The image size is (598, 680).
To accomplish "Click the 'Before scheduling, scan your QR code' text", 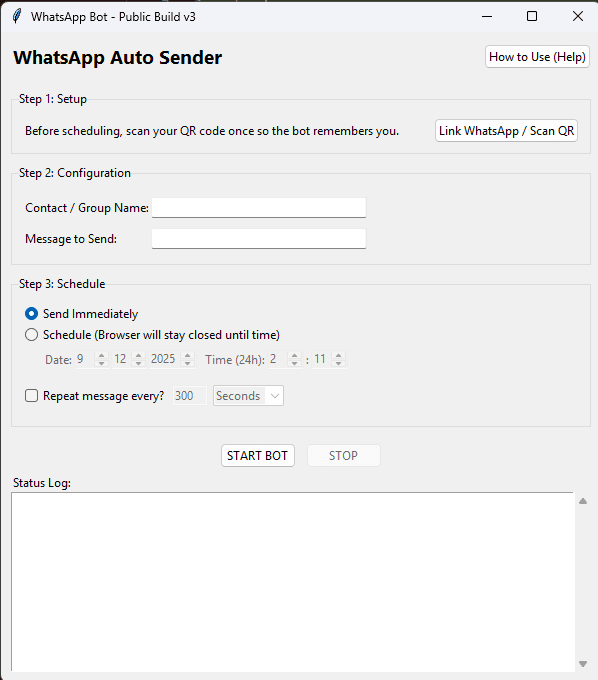I will 212,131.
